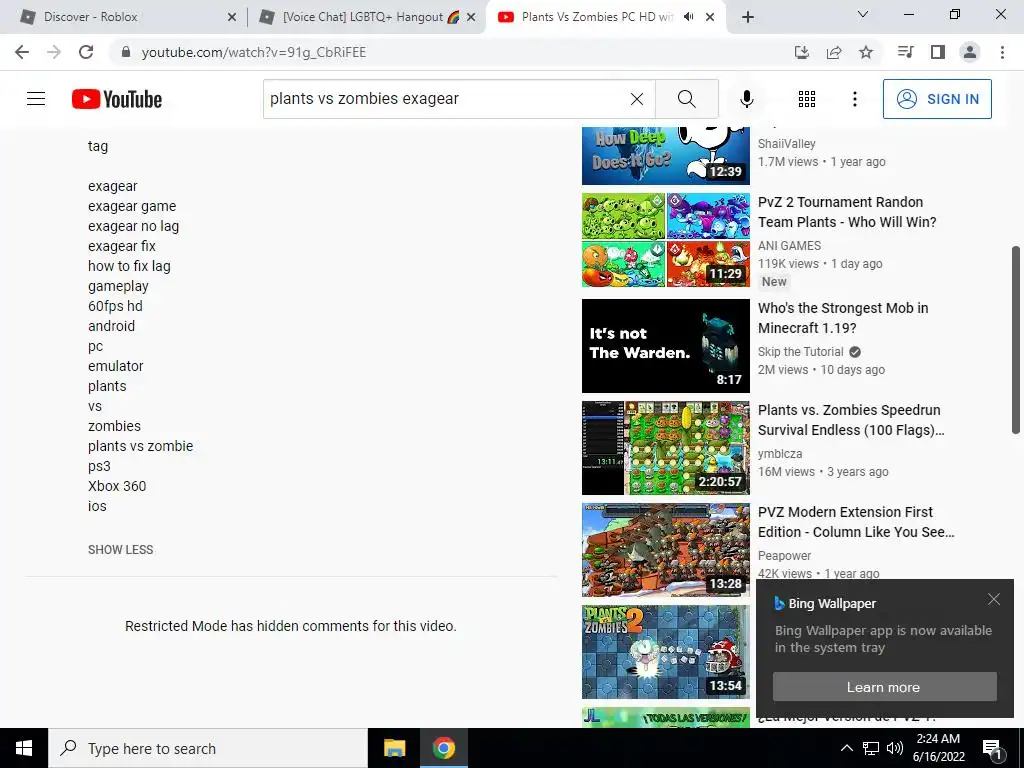The image size is (1024, 768).
Task: Click the Chrome taskbar icon
Action: pyautogui.click(x=443, y=748)
